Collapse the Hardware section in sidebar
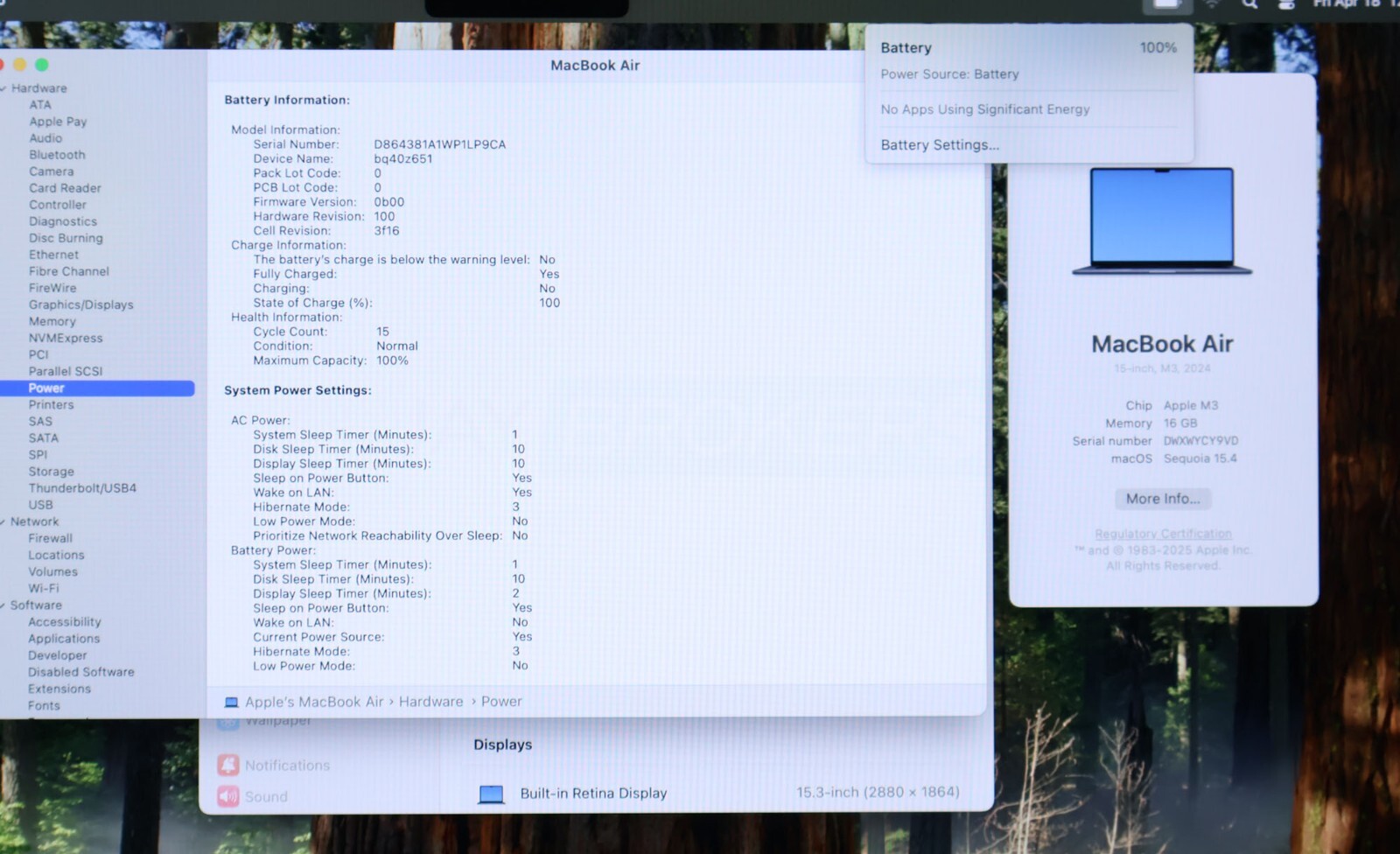 (x=3, y=88)
